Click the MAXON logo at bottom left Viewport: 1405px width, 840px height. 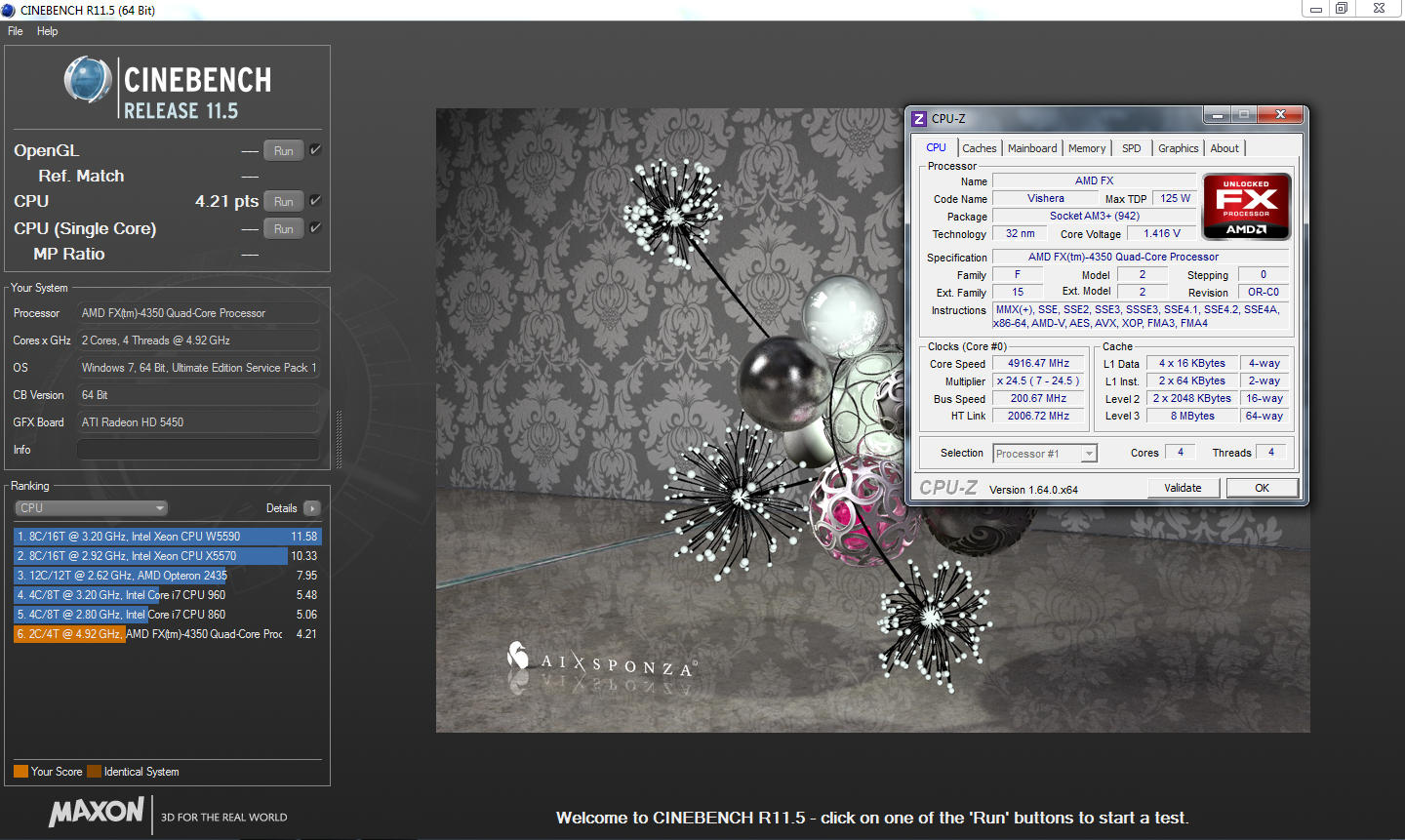tap(97, 813)
